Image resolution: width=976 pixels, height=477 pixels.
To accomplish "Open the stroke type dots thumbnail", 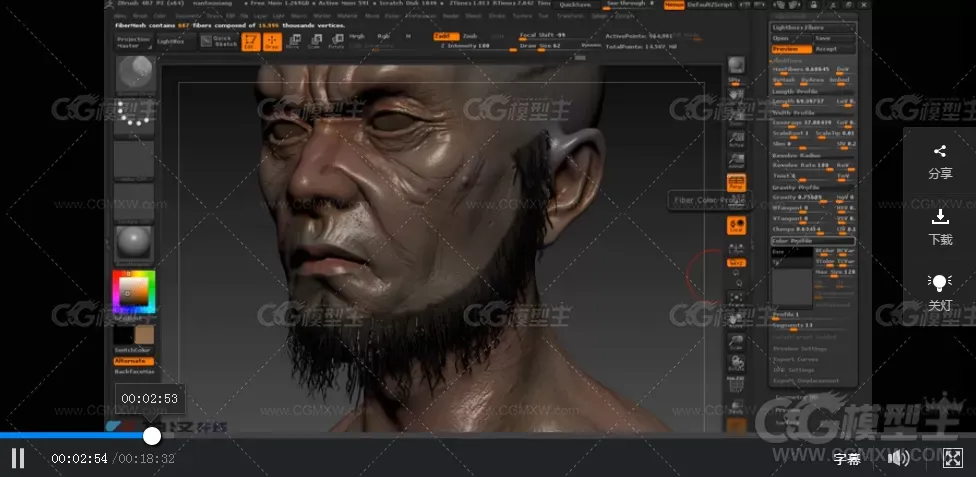I will point(134,118).
